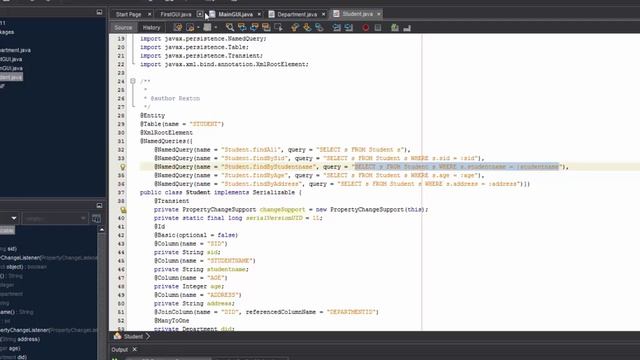This screenshot has width=640, height=360.
Task: Open the Navigator view dropdown arrow
Action: point(14,218)
